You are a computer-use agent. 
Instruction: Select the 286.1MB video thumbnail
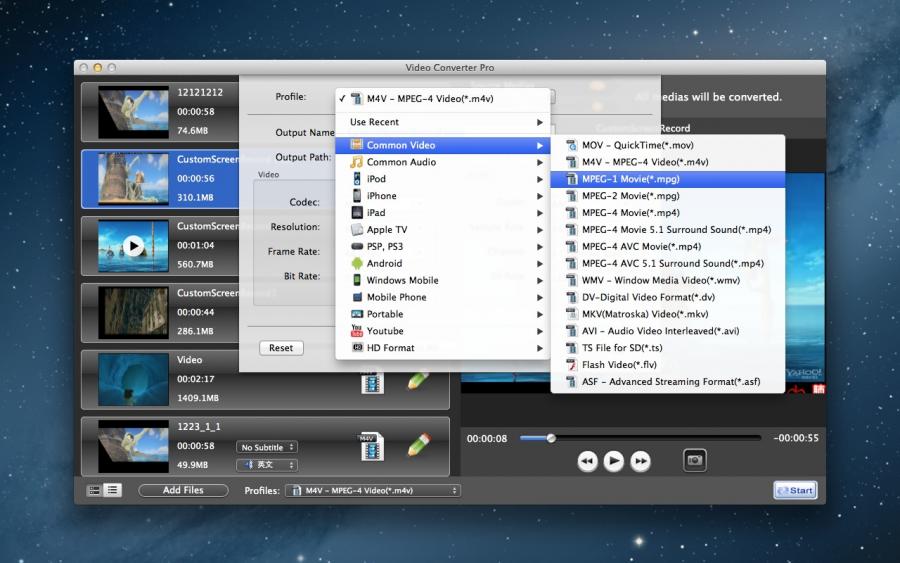133,313
